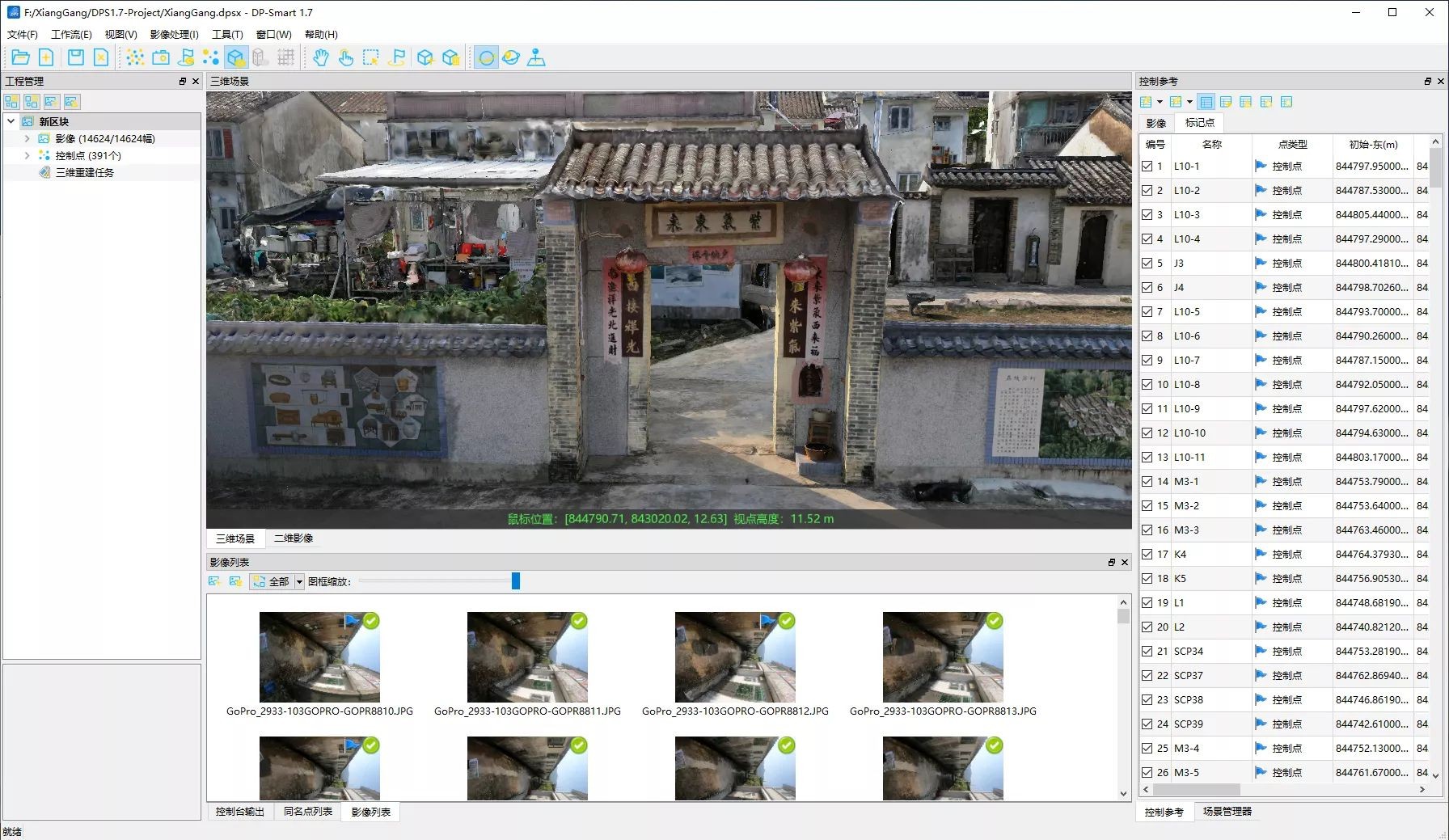Toggle the checkbox for row J3
Image resolution: width=1449 pixels, height=840 pixels.
tap(1147, 264)
